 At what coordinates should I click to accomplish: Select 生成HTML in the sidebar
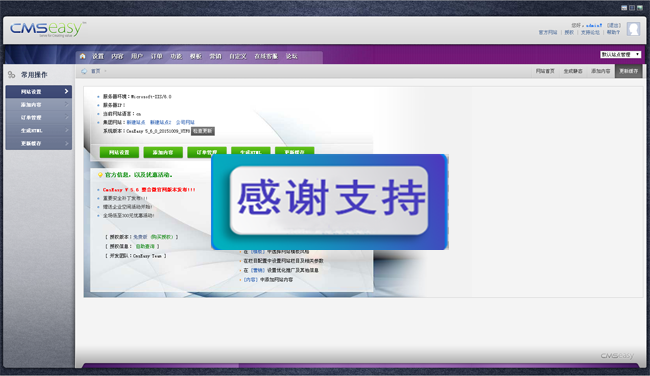pyautogui.click(x=39, y=131)
